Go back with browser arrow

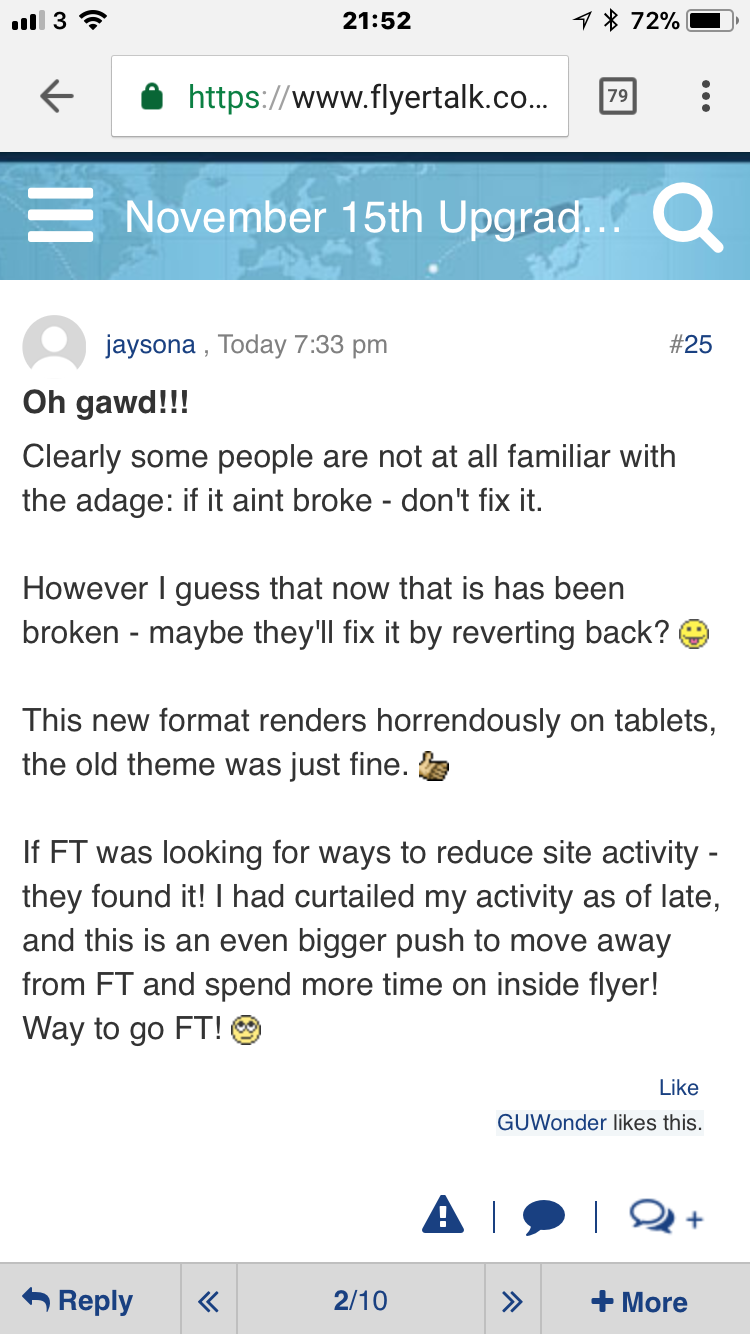57,96
